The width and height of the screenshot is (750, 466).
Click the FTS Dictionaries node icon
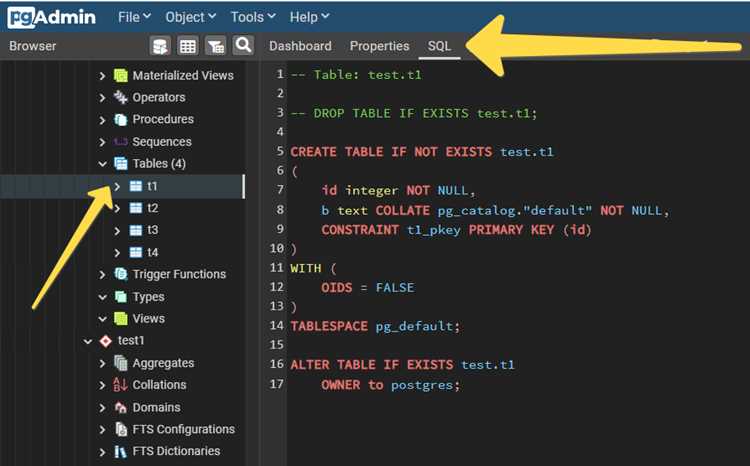[121, 451]
